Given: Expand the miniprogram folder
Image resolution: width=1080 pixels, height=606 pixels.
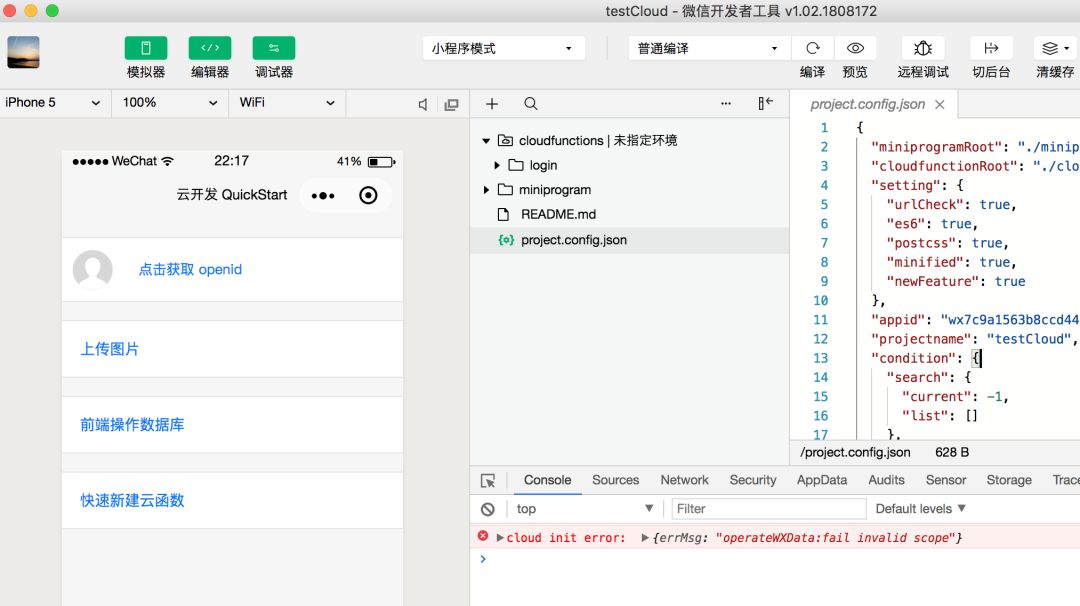Looking at the screenshot, I should click(x=486, y=189).
